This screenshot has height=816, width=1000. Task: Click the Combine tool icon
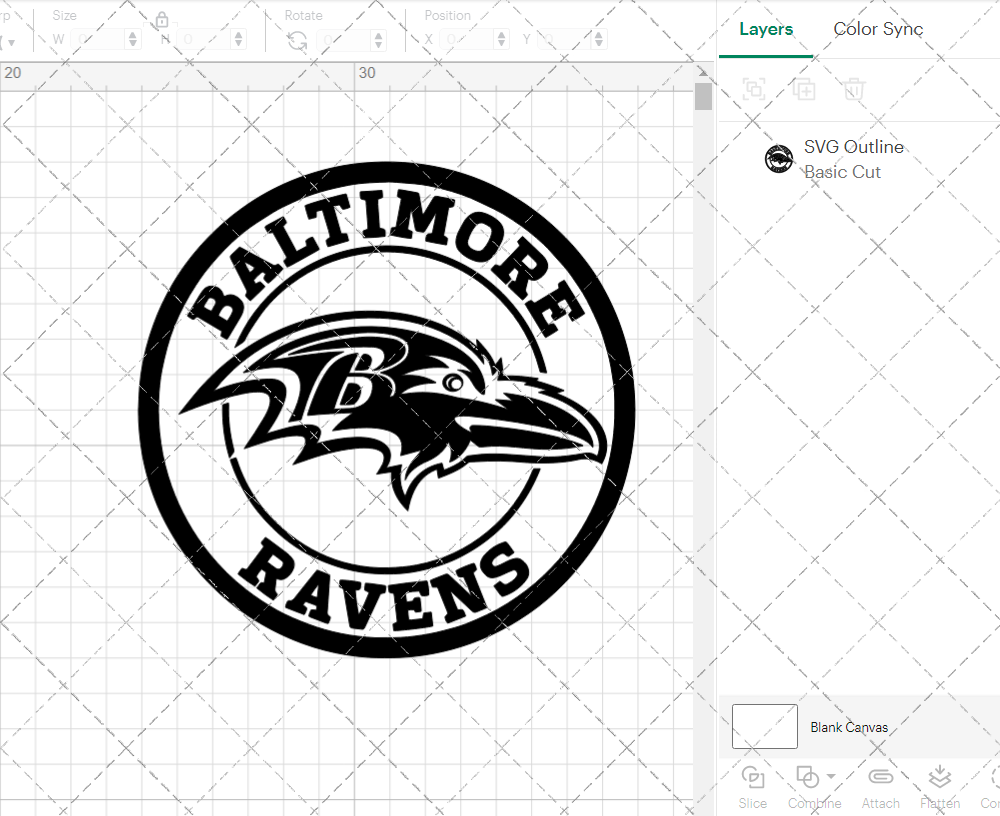(808, 777)
